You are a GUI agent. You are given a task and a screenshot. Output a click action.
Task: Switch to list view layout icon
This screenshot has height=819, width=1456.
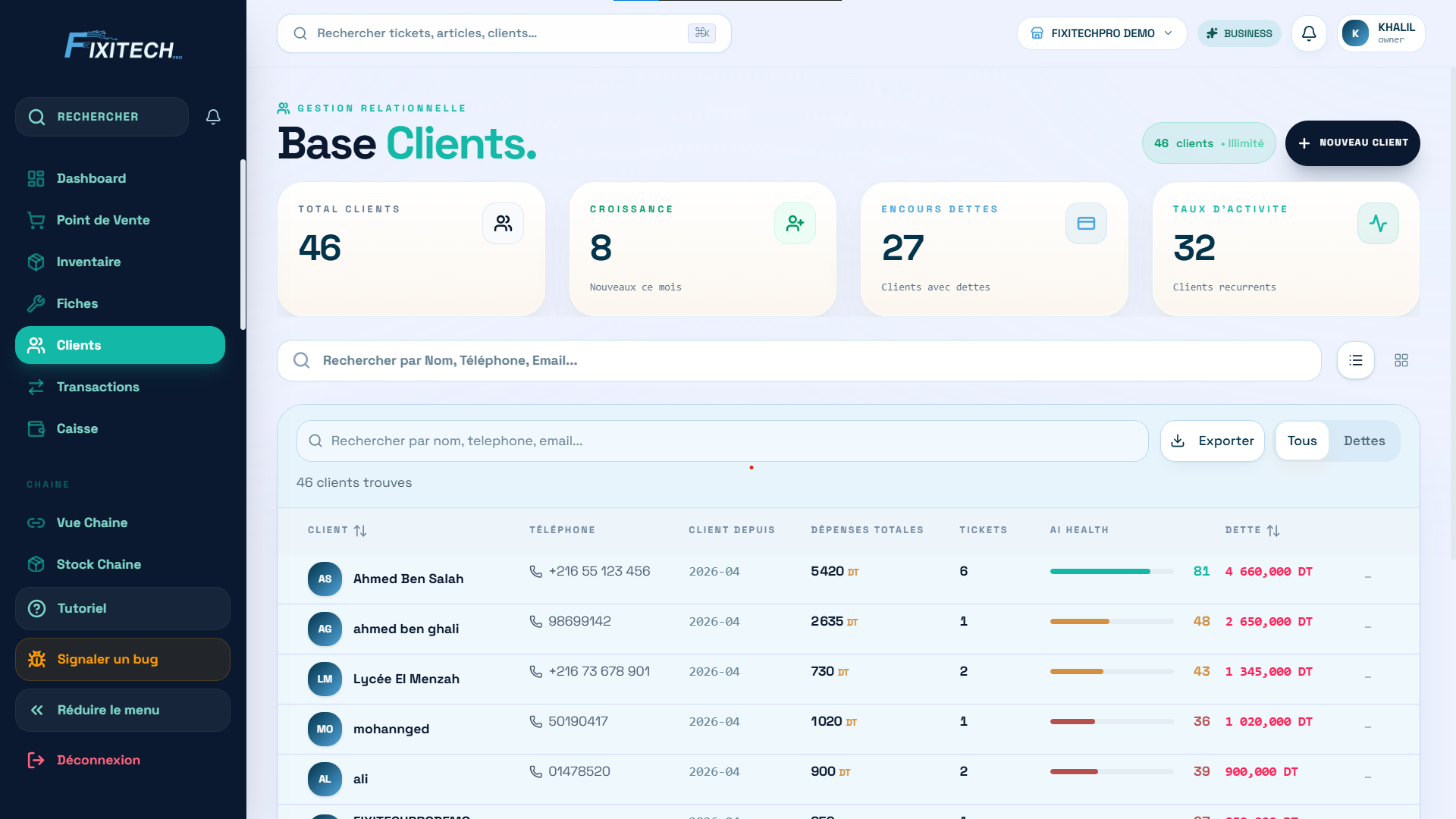click(x=1356, y=360)
